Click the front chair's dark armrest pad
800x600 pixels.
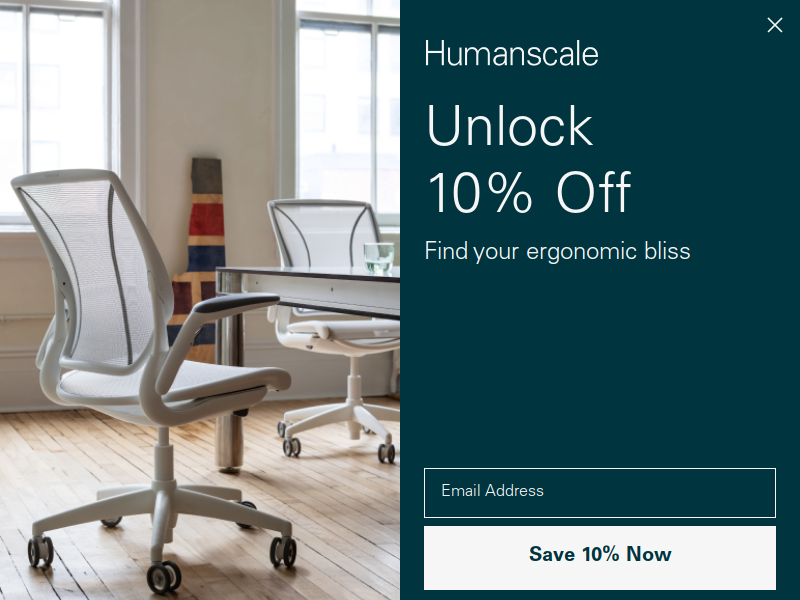[x=235, y=303]
